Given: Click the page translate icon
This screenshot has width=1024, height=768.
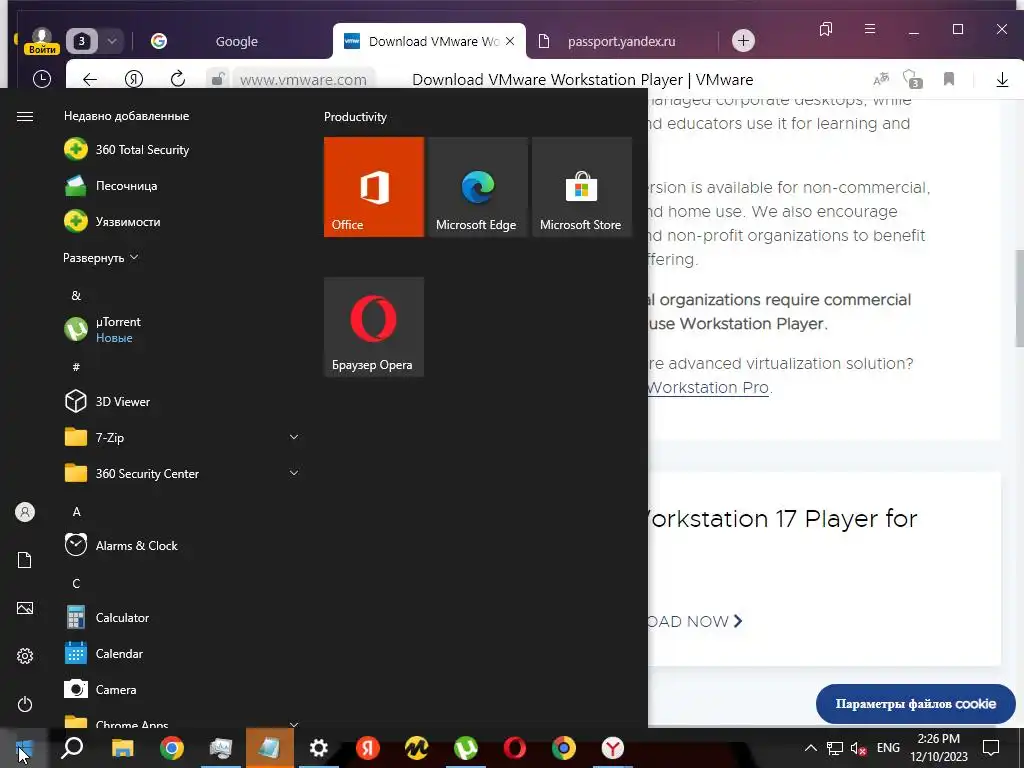Looking at the screenshot, I should click(881, 80).
